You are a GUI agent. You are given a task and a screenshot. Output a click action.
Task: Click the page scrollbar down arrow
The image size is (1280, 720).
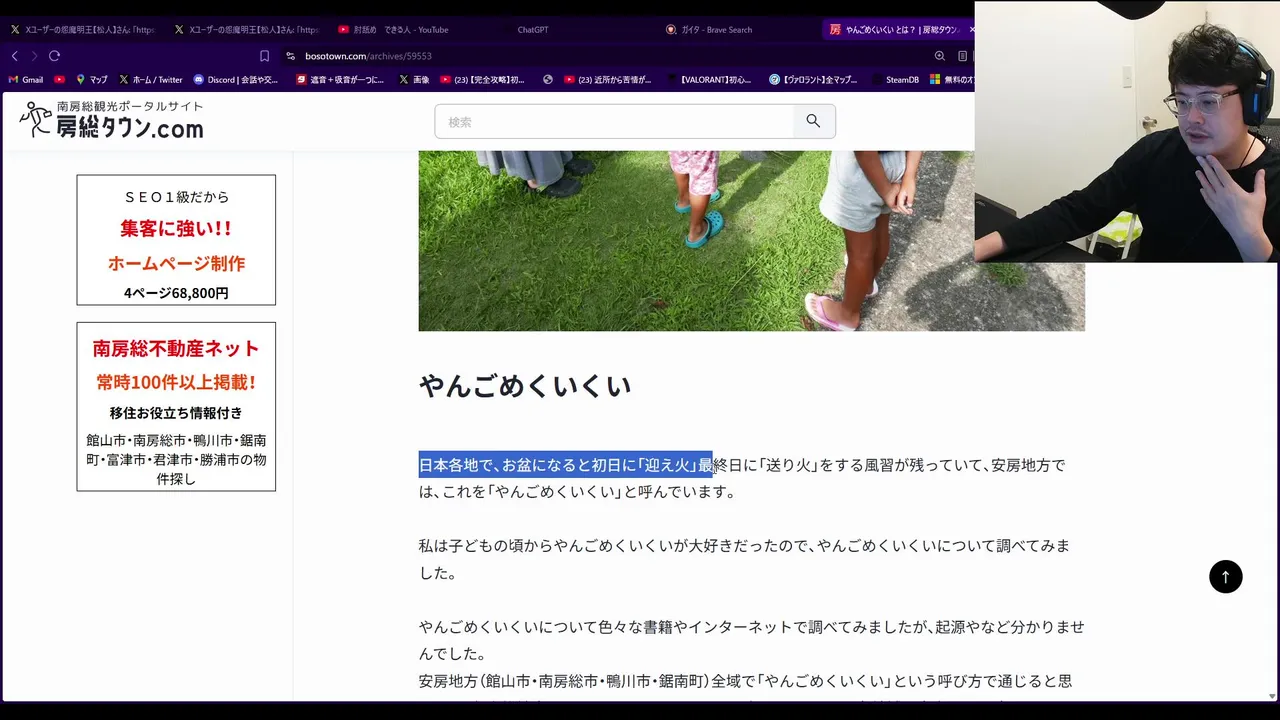(x=1272, y=696)
